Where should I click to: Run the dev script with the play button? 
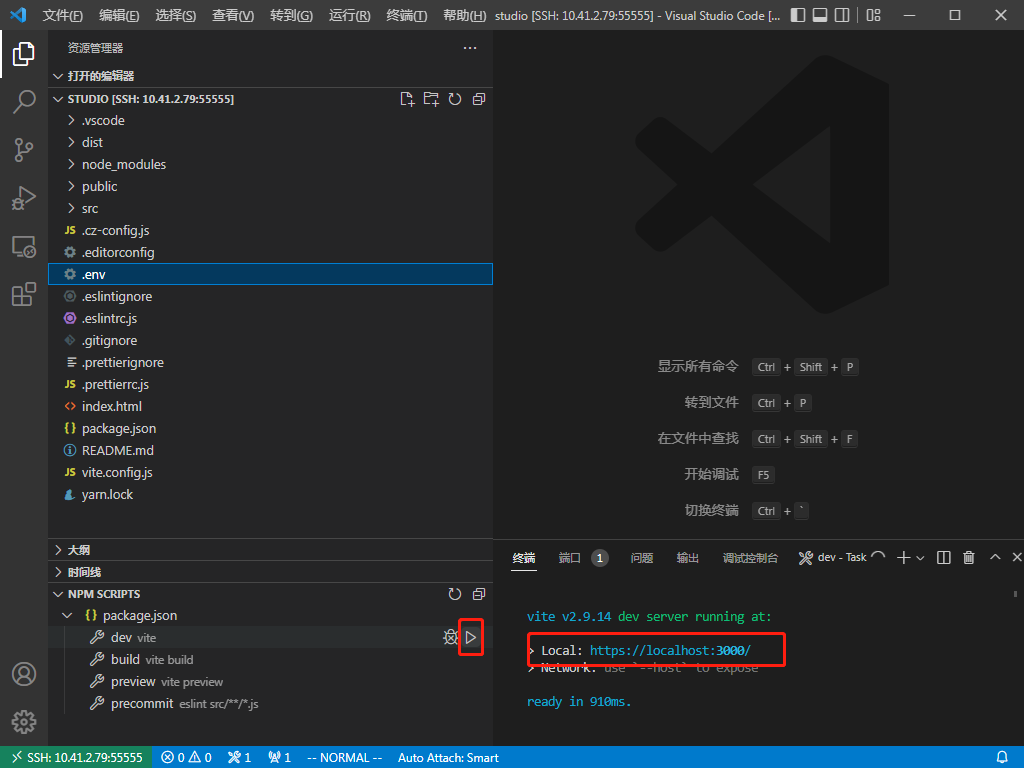471,637
